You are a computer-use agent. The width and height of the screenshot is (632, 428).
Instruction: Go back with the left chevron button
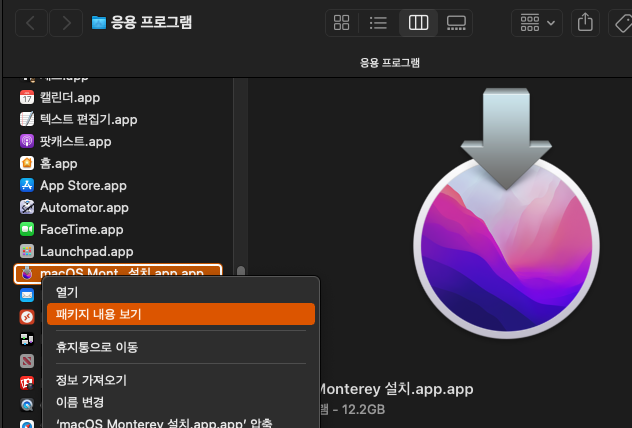[x=31, y=23]
